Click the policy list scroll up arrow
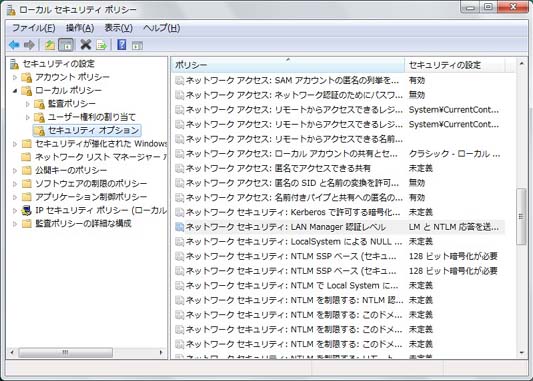The height and width of the screenshot is (381, 533). coord(521,64)
